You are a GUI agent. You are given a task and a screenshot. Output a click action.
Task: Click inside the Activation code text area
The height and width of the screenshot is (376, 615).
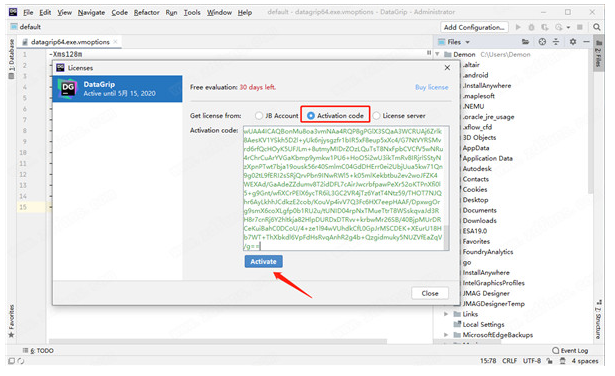(x=343, y=188)
